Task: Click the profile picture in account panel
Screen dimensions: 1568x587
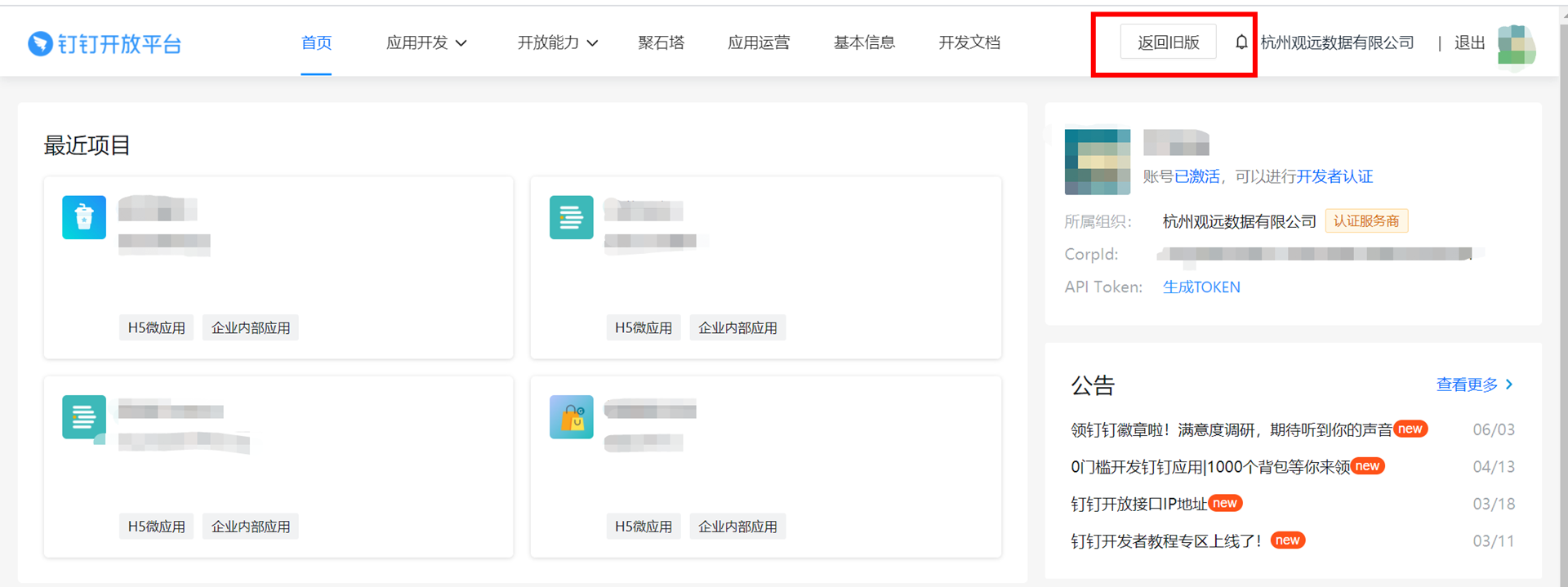Action: tap(1098, 162)
